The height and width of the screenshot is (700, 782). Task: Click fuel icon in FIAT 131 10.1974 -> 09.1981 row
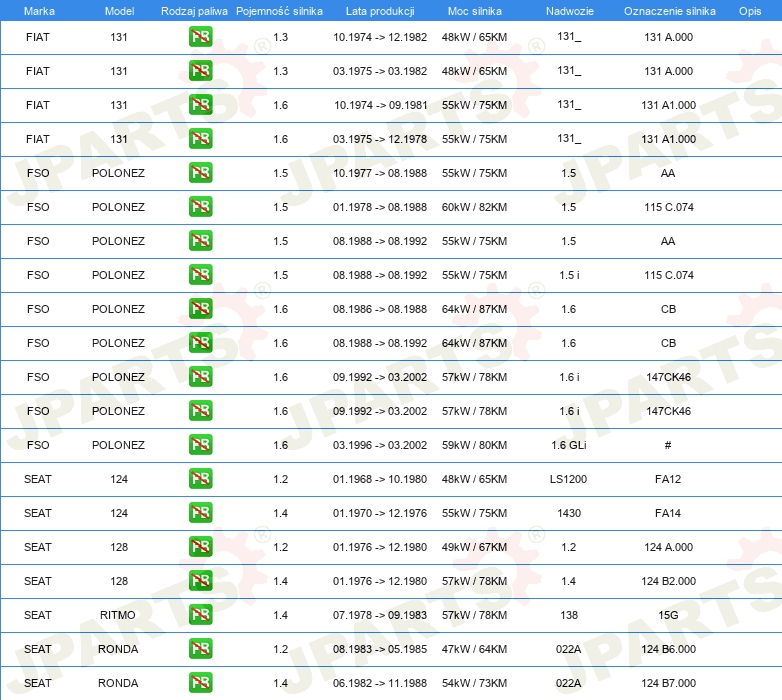point(200,105)
